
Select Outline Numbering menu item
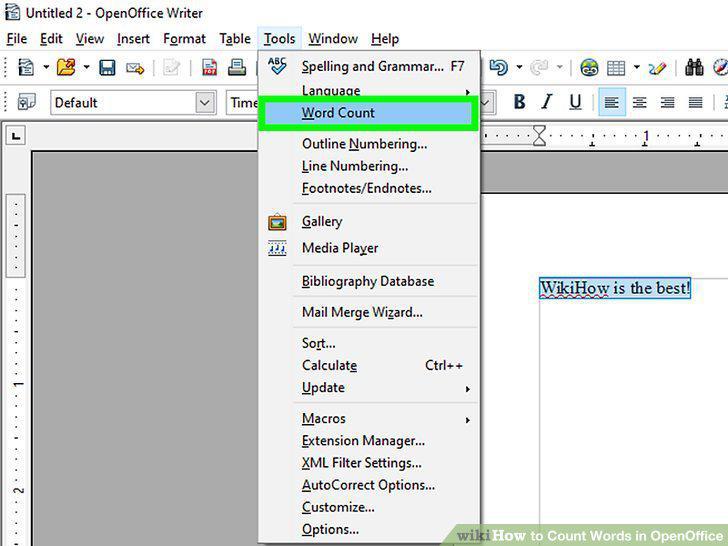(x=369, y=144)
